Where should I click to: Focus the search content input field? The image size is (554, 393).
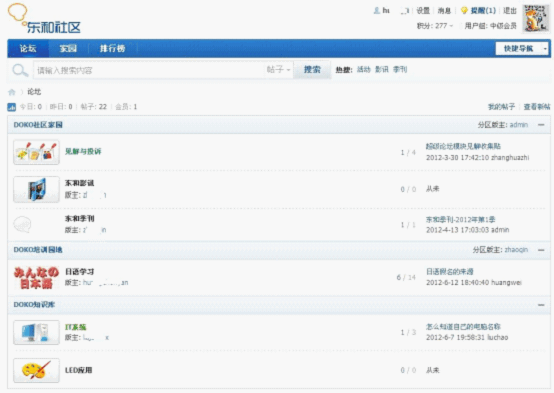point(150,70)
